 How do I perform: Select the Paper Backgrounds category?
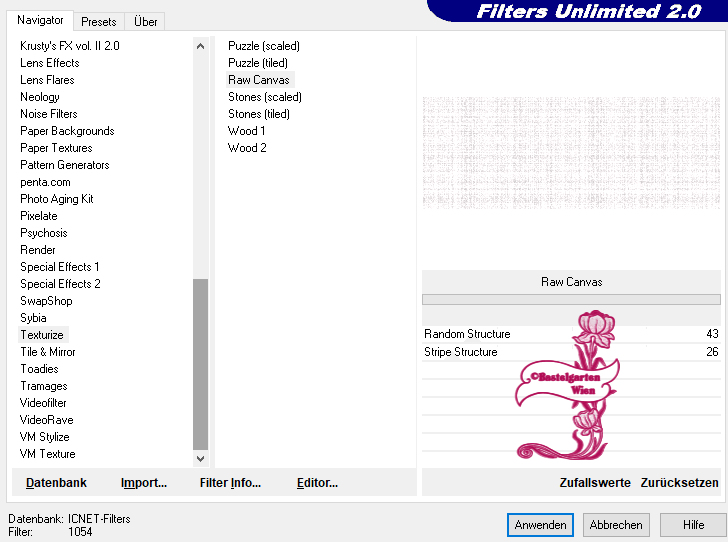67,131
